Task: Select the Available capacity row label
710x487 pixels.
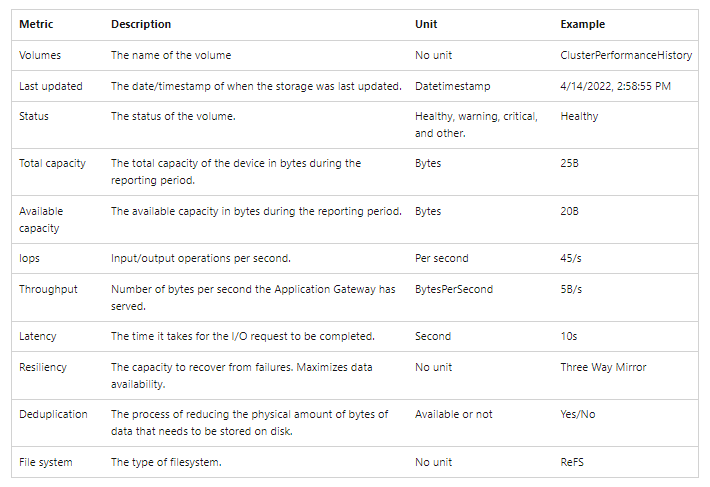Action: coord(41,220)
